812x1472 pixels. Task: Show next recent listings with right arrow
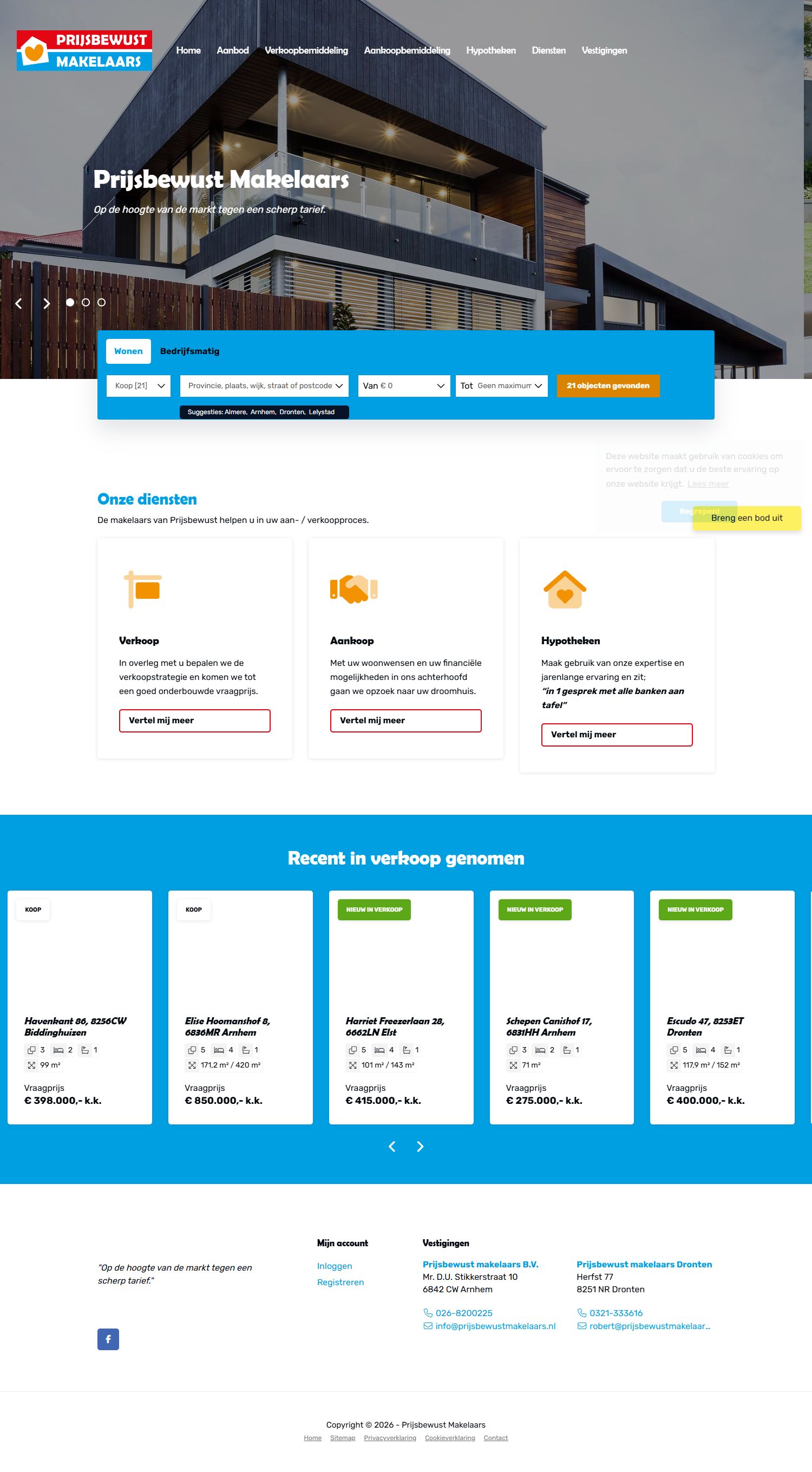pyautogui.click(x=420, y=1146)
